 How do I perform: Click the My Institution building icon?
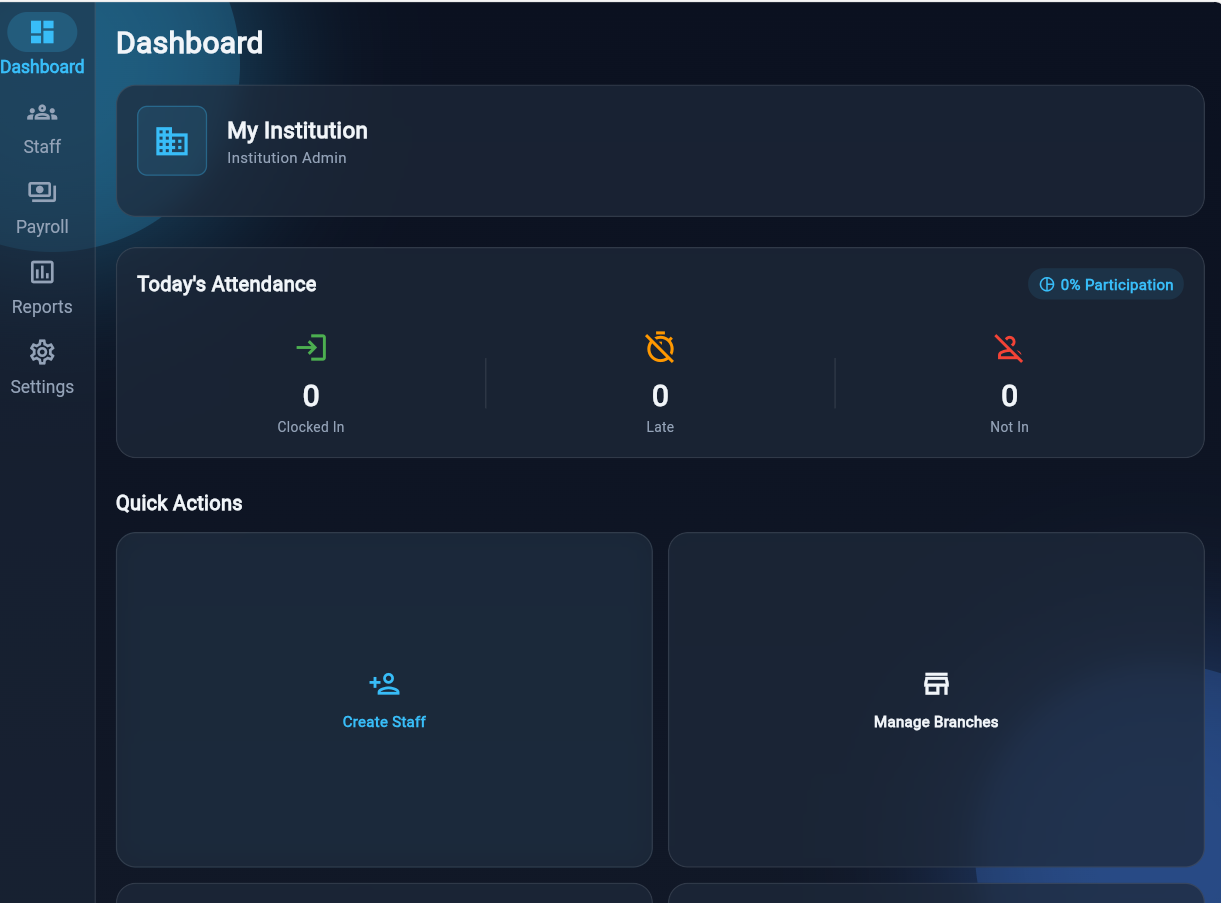tap(172, 140)
